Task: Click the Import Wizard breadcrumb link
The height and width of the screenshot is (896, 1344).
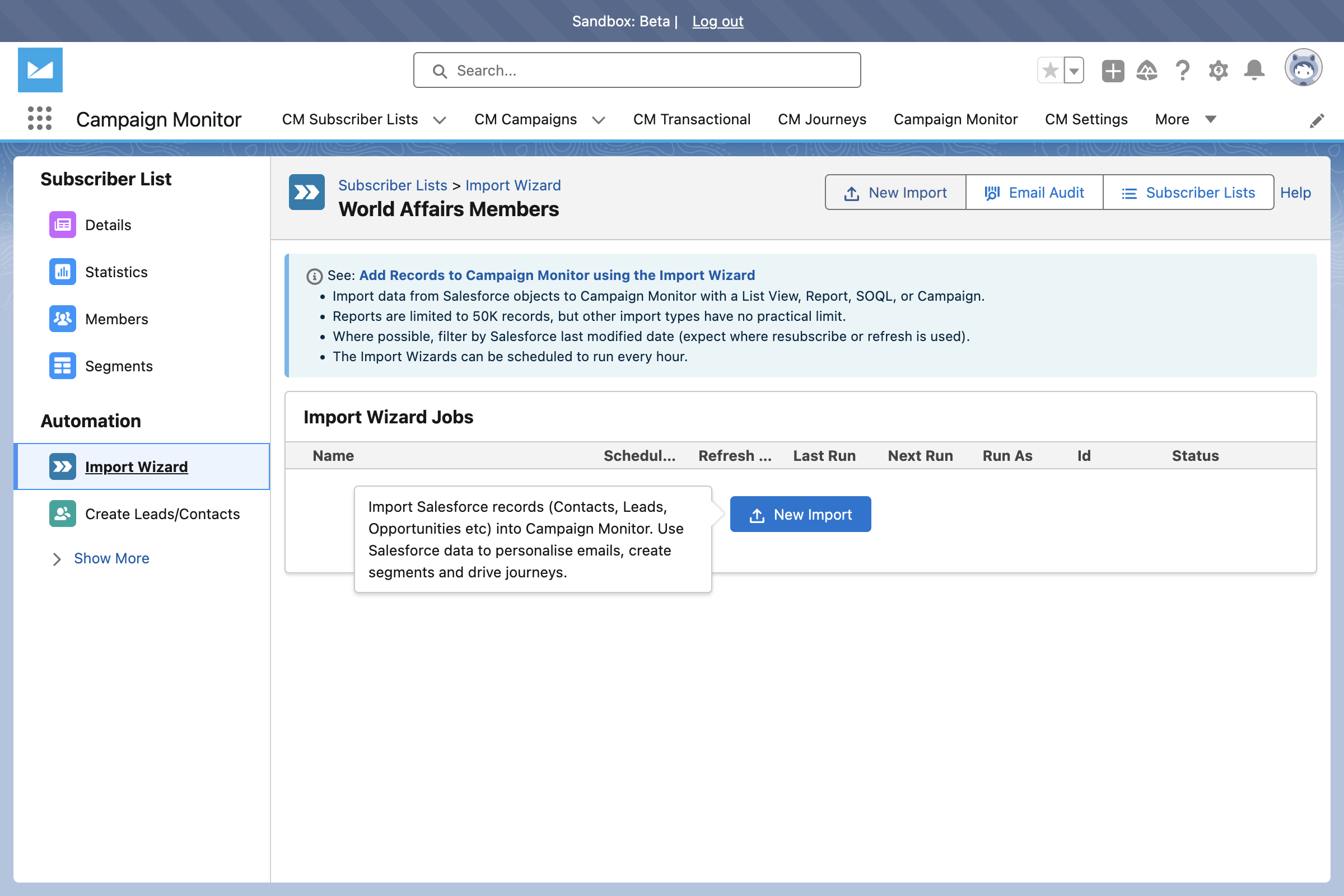Action: [513, 185]
